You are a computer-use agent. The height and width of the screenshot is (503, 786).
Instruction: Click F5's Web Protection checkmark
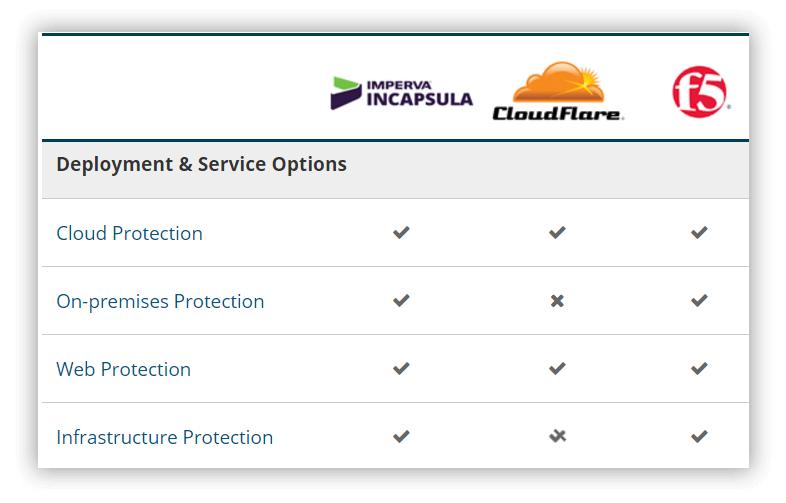pyautogui.click(x=699, y=369)
